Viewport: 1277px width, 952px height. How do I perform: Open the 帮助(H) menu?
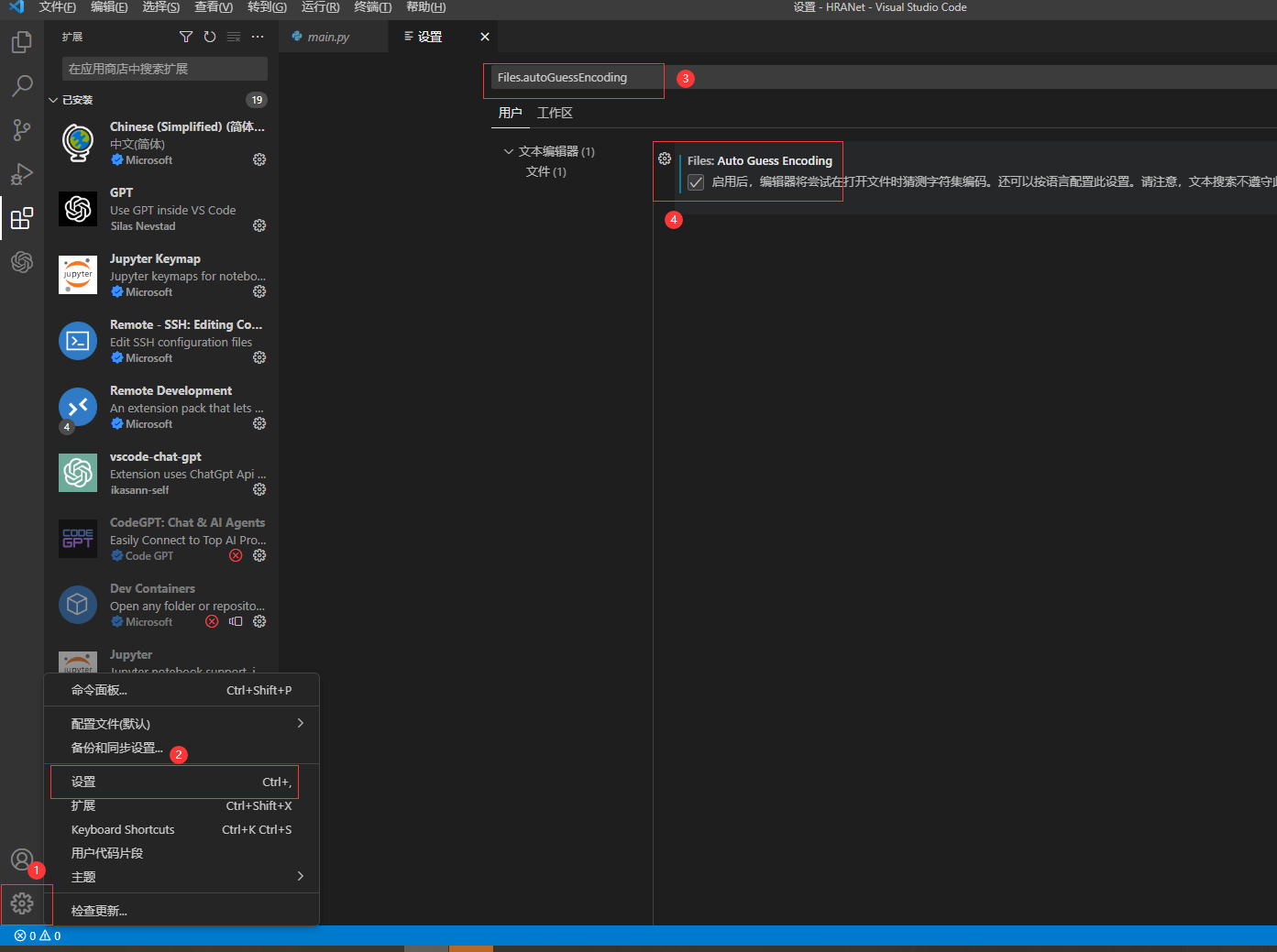click(425, 7)
